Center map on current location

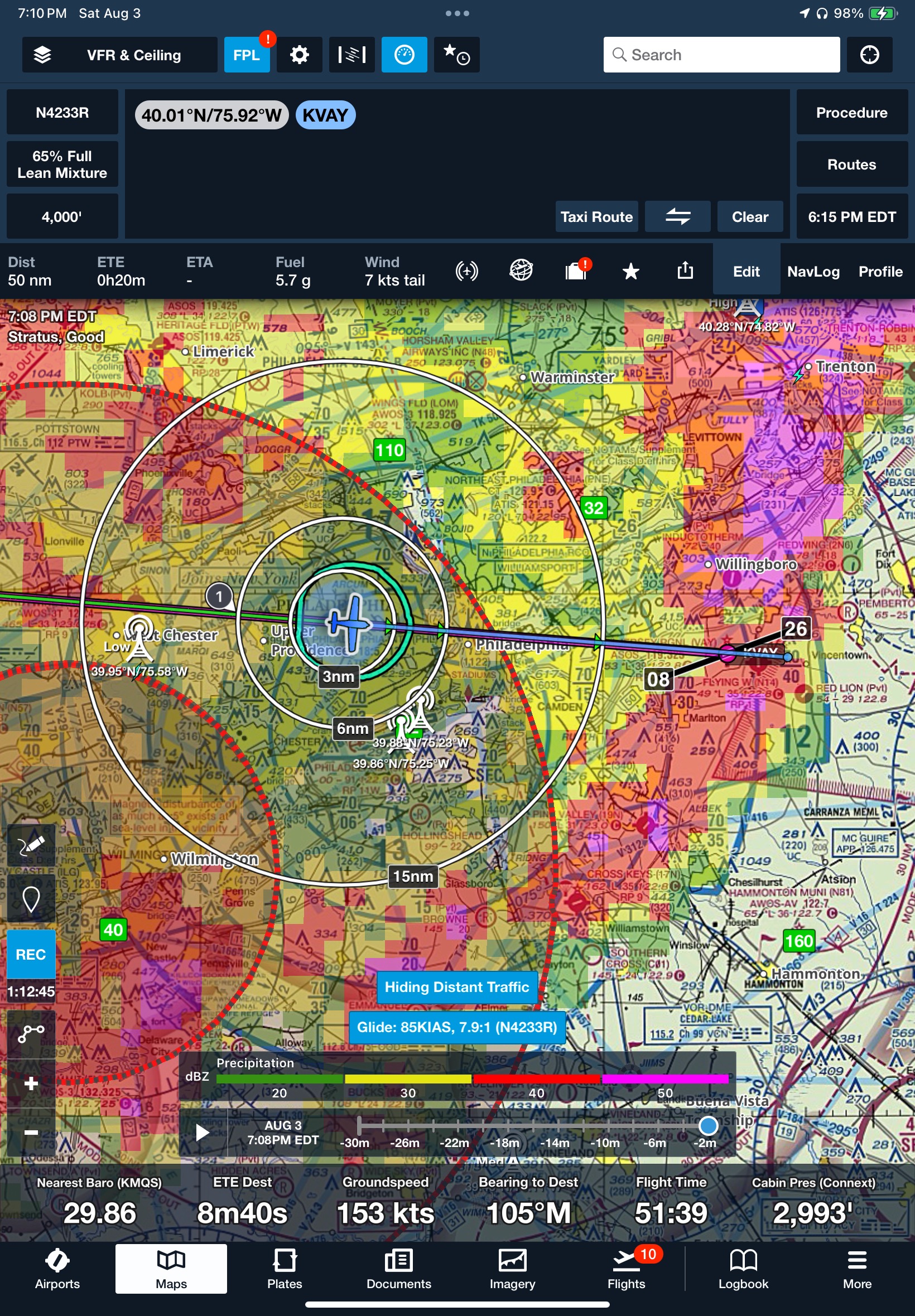(x=869, y=55)
